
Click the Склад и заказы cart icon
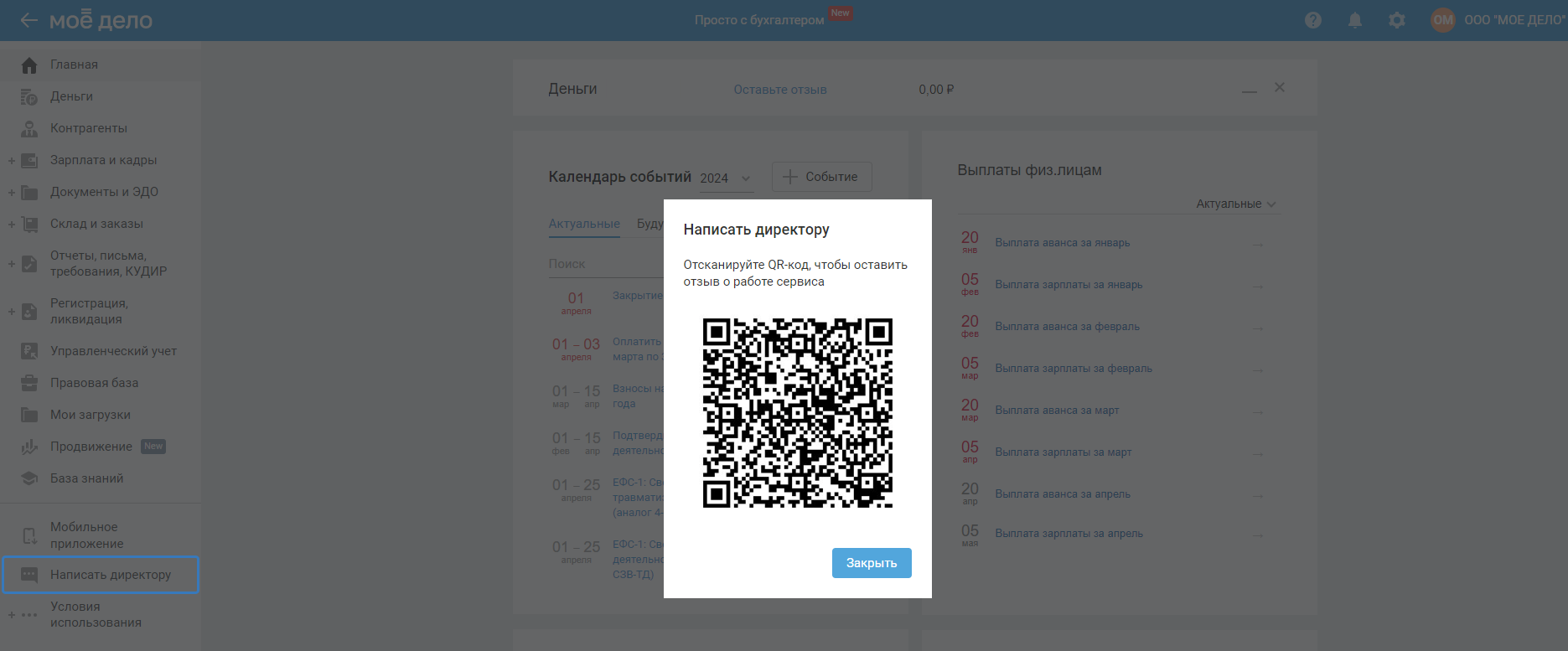pos(29,224)
